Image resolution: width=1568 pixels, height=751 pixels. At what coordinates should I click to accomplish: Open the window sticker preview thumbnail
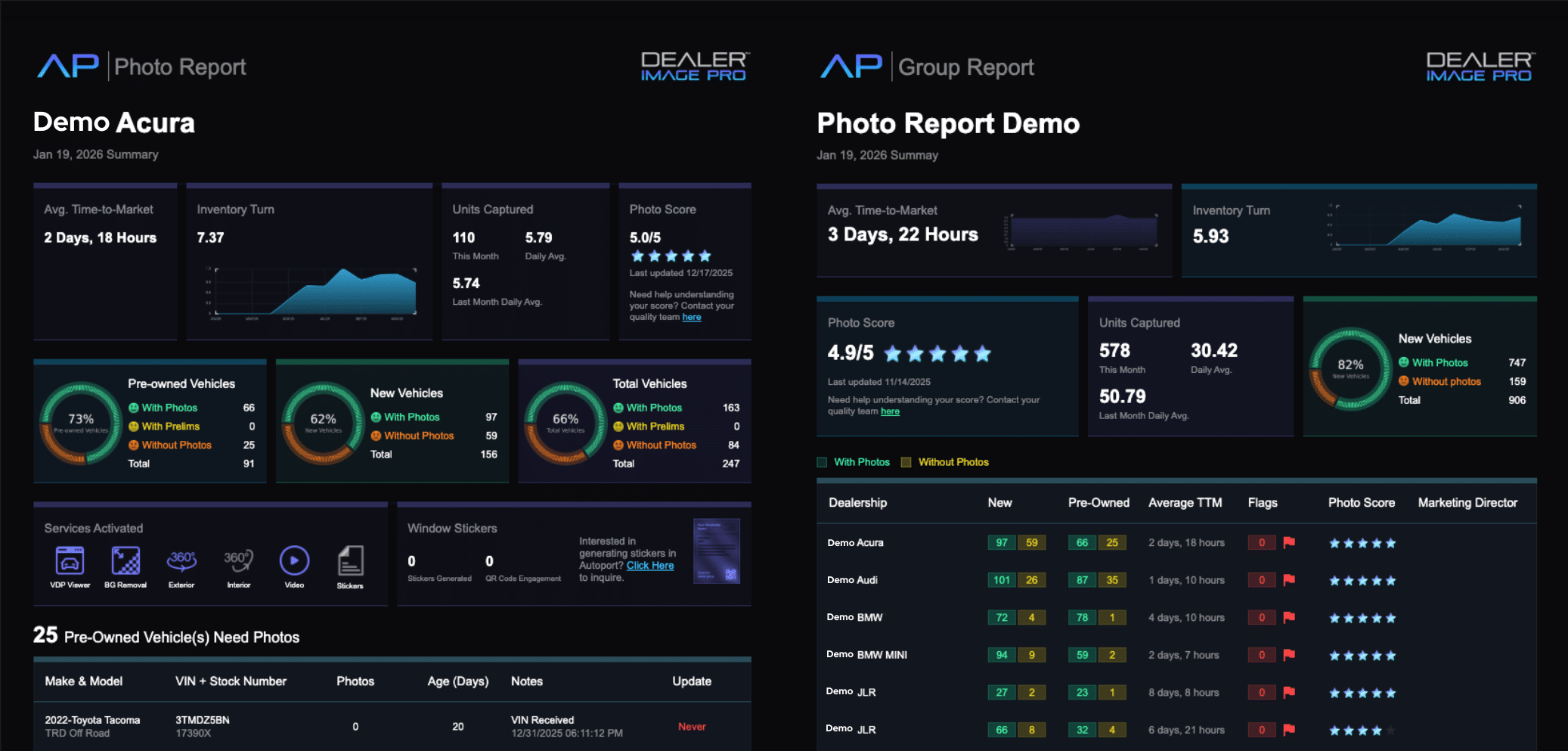coord(716,551)
